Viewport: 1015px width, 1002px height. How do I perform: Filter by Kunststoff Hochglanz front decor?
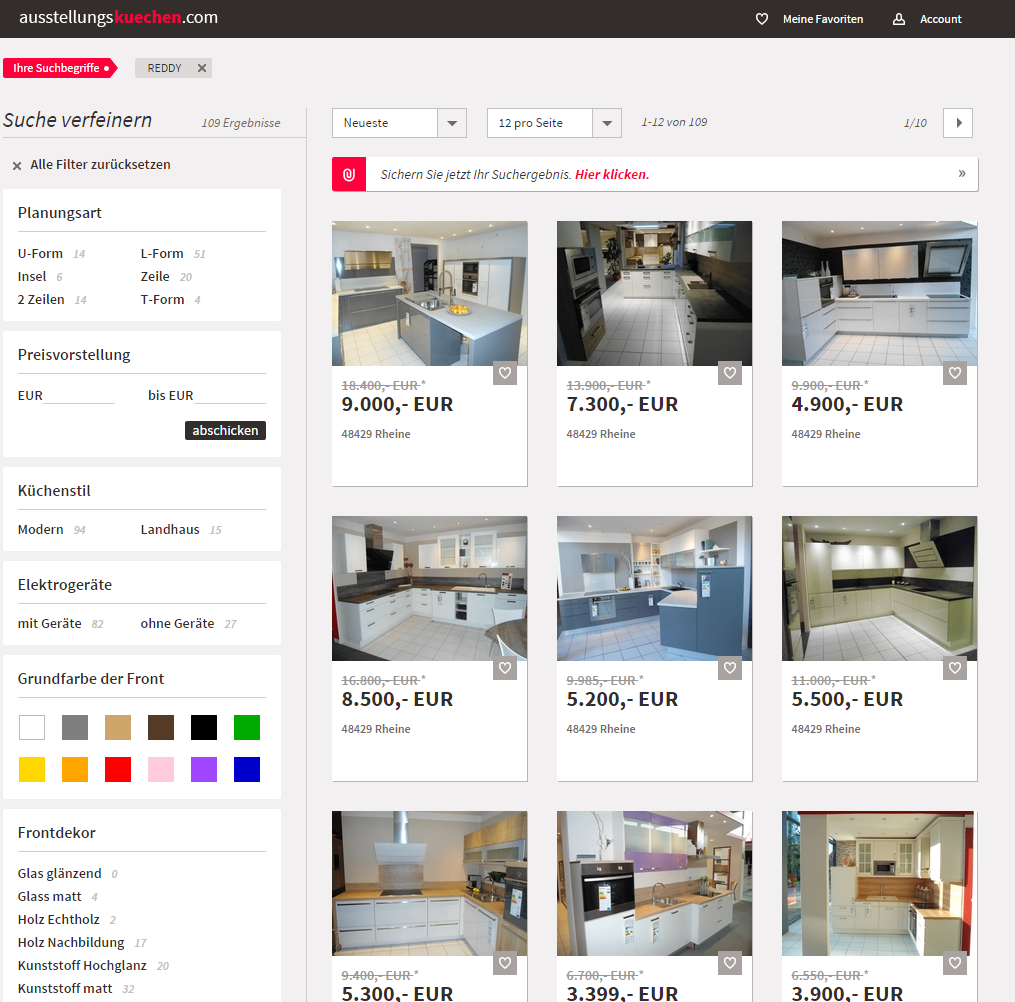82,966
